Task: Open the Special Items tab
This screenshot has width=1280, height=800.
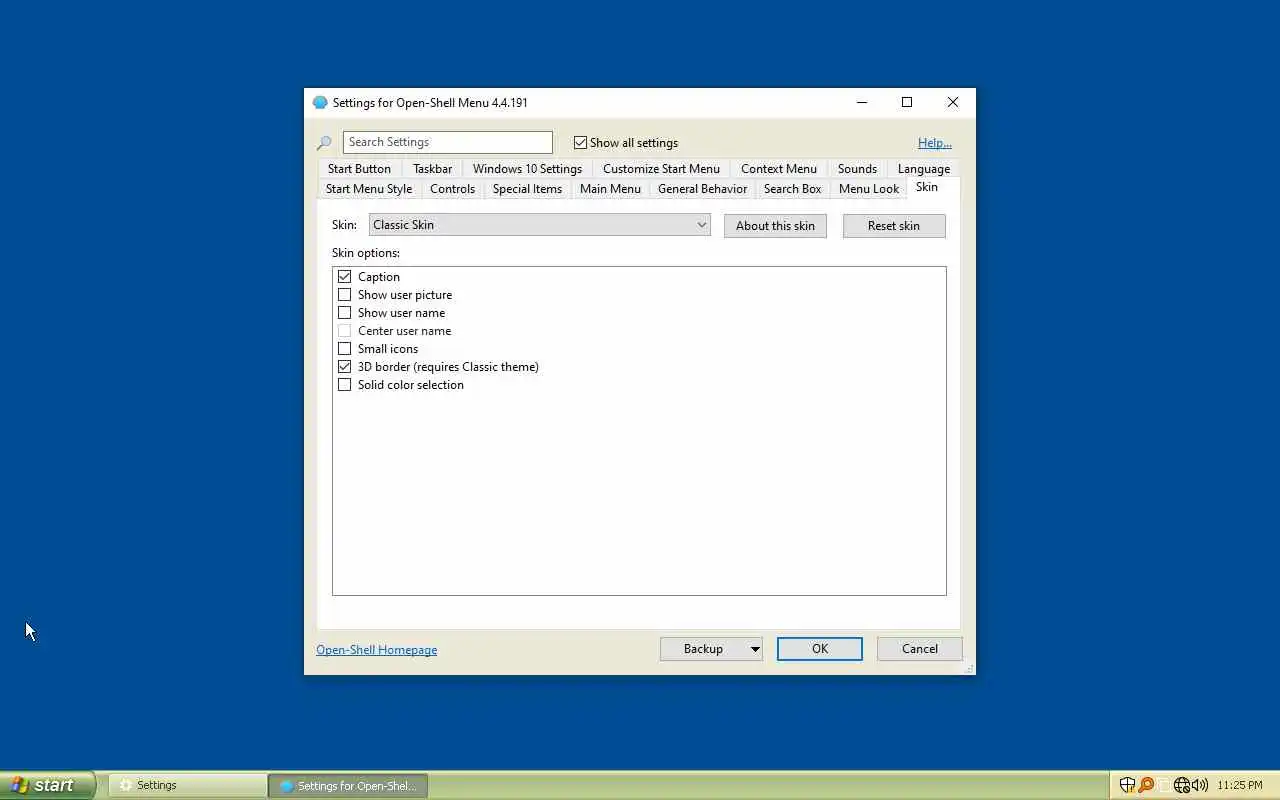Action: coord(527,188)
